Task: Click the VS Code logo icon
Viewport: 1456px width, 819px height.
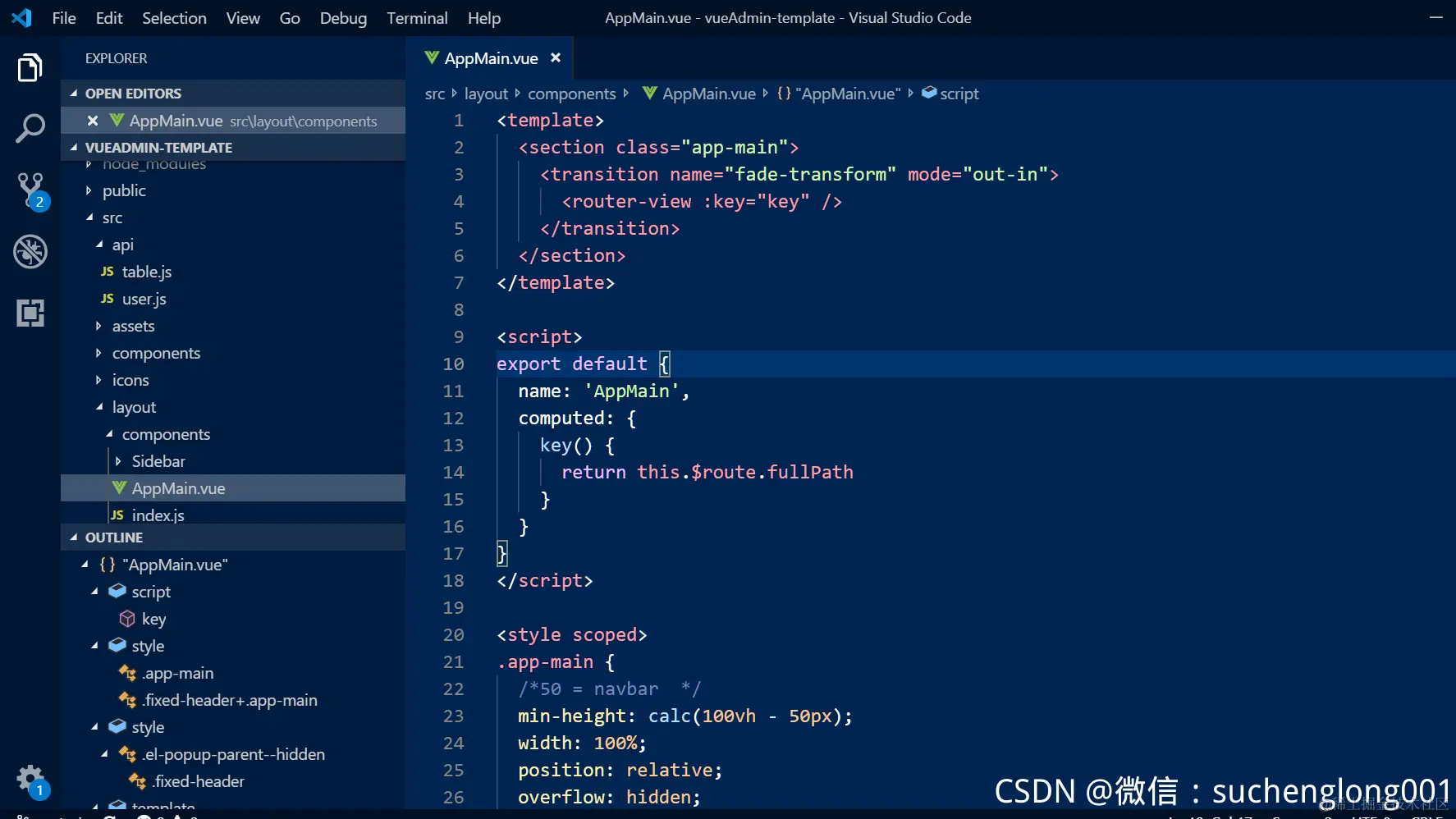Action: 22,17
